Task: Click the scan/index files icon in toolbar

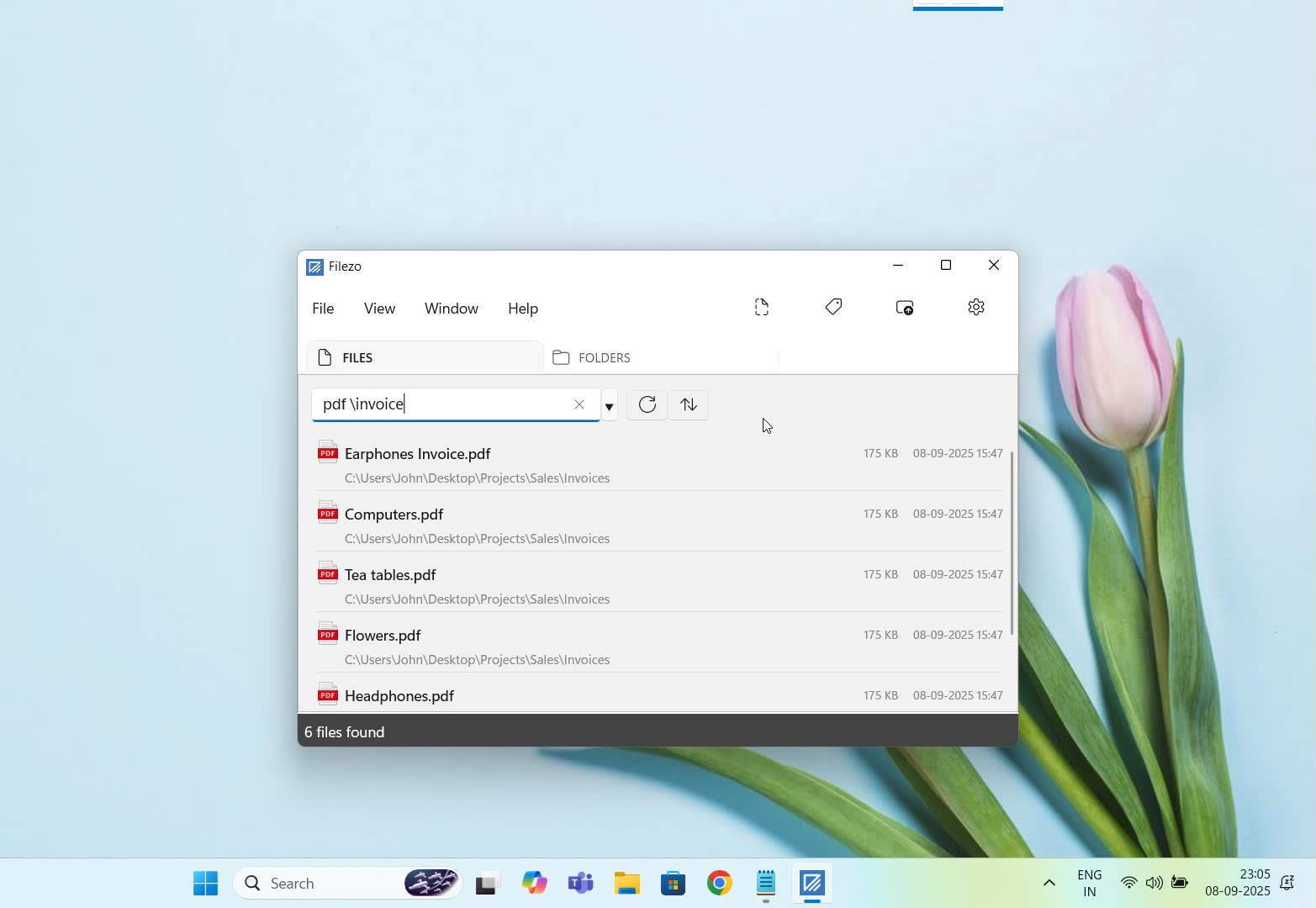Action: pos(762,308)
